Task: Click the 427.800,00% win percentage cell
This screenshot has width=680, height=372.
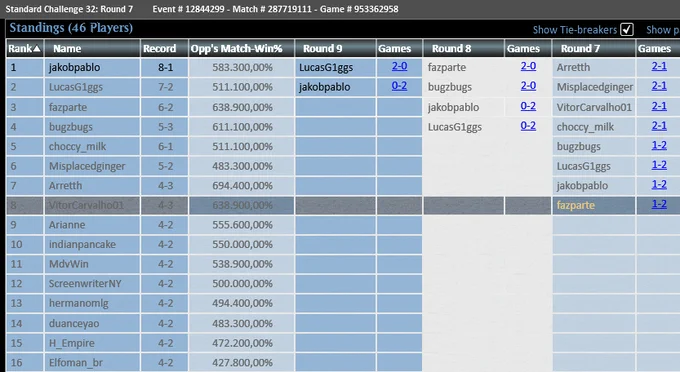Action: tap(242, 362)
